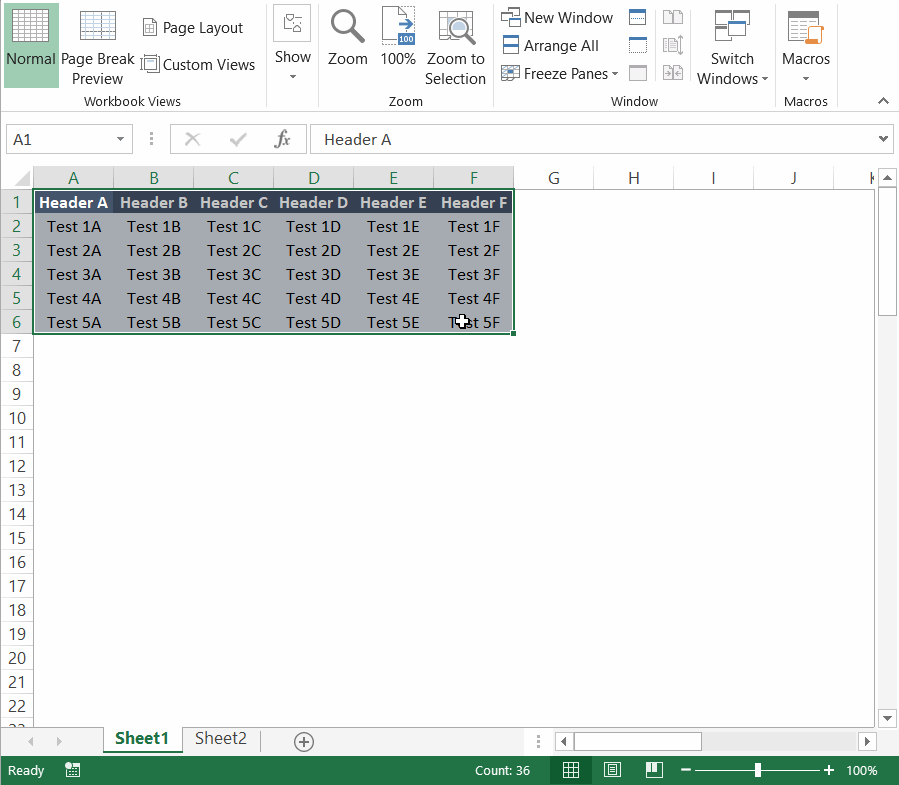The image size is (899, 785).
Task: Open a New Window
Action: tap(557, 18)
